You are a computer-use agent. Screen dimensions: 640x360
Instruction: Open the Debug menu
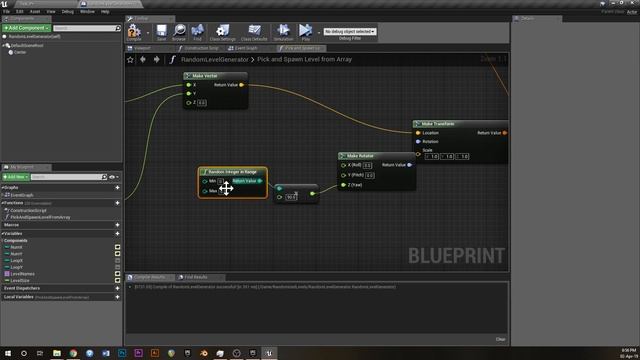(x=68, y=11)
